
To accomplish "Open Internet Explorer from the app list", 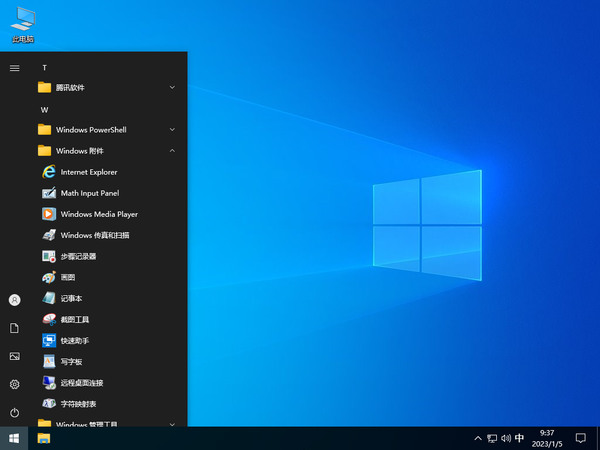I will pos(88,172).
